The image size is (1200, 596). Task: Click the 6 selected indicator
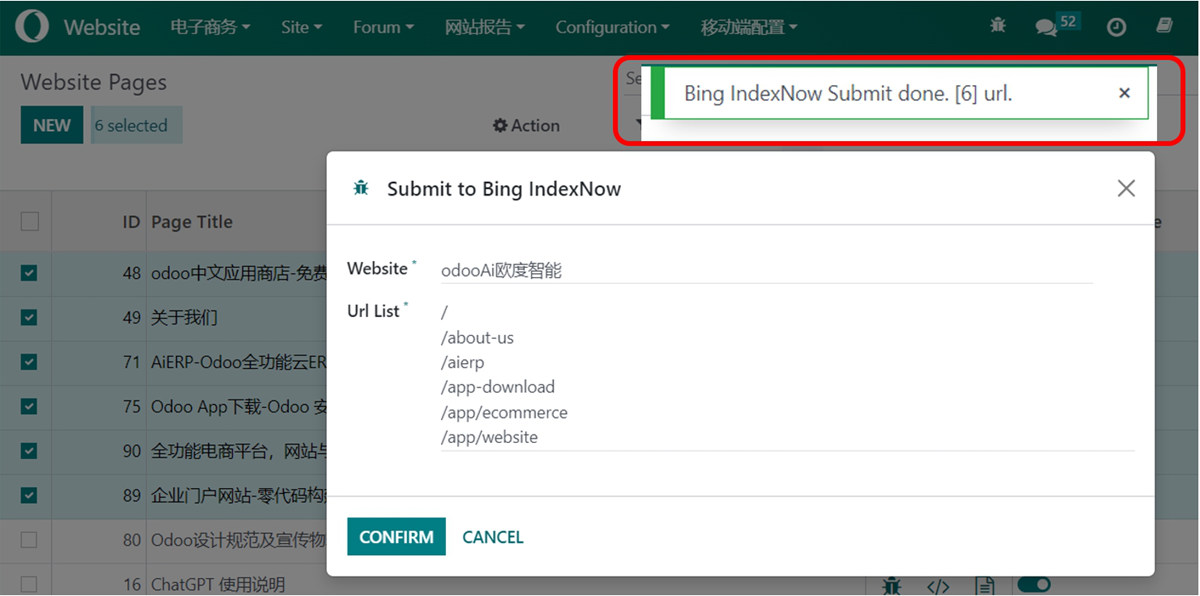[x=136, y=125]
